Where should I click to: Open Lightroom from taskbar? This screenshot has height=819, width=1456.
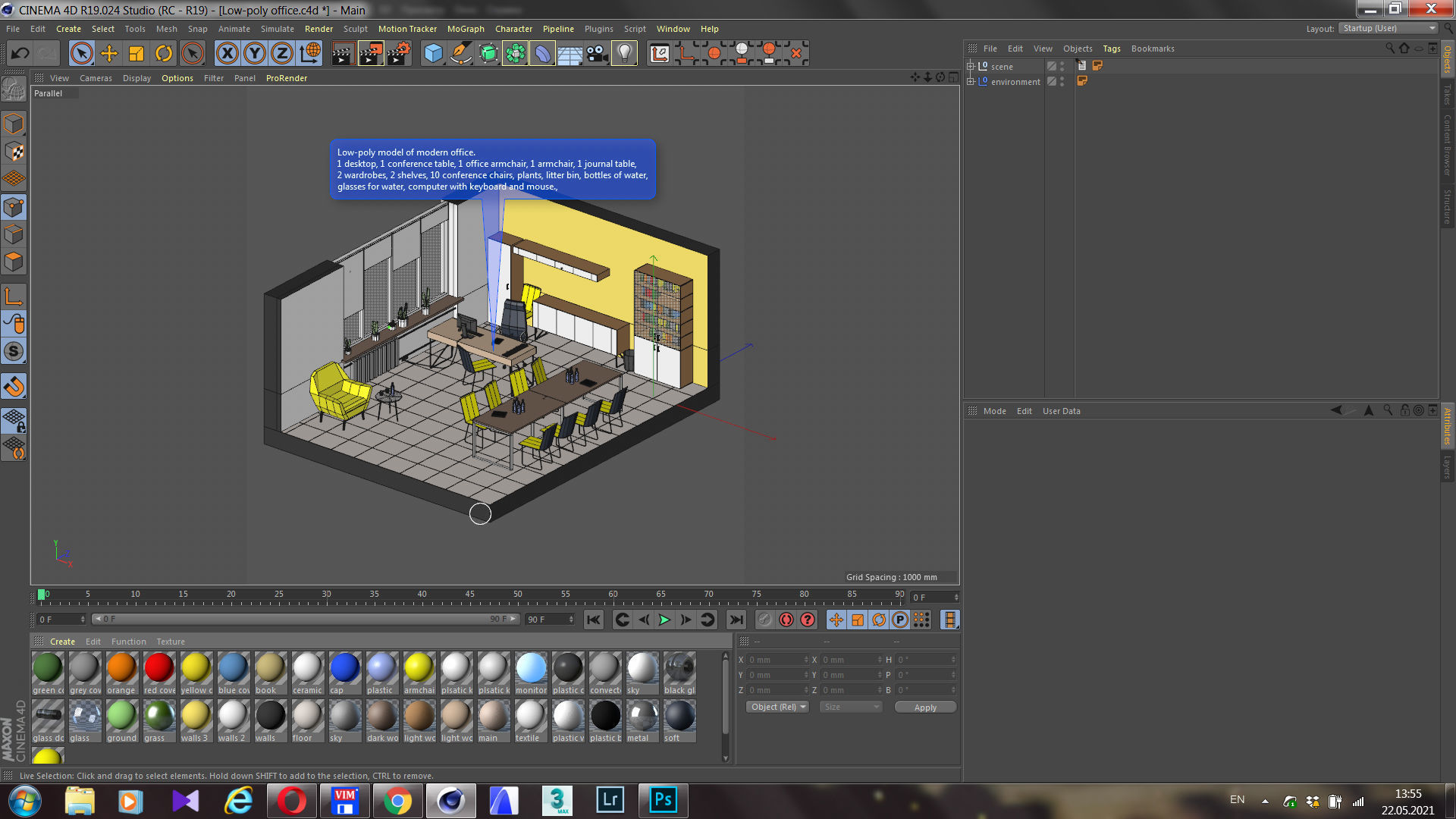point(610,800)
